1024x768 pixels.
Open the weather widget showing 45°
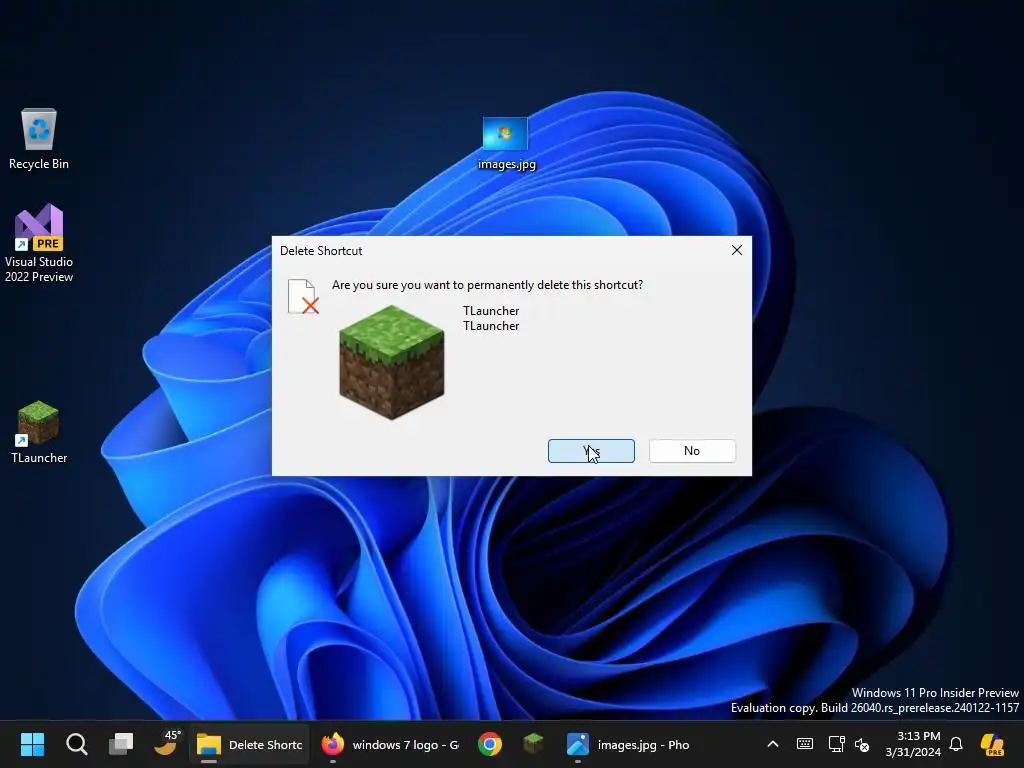(166, 743)
